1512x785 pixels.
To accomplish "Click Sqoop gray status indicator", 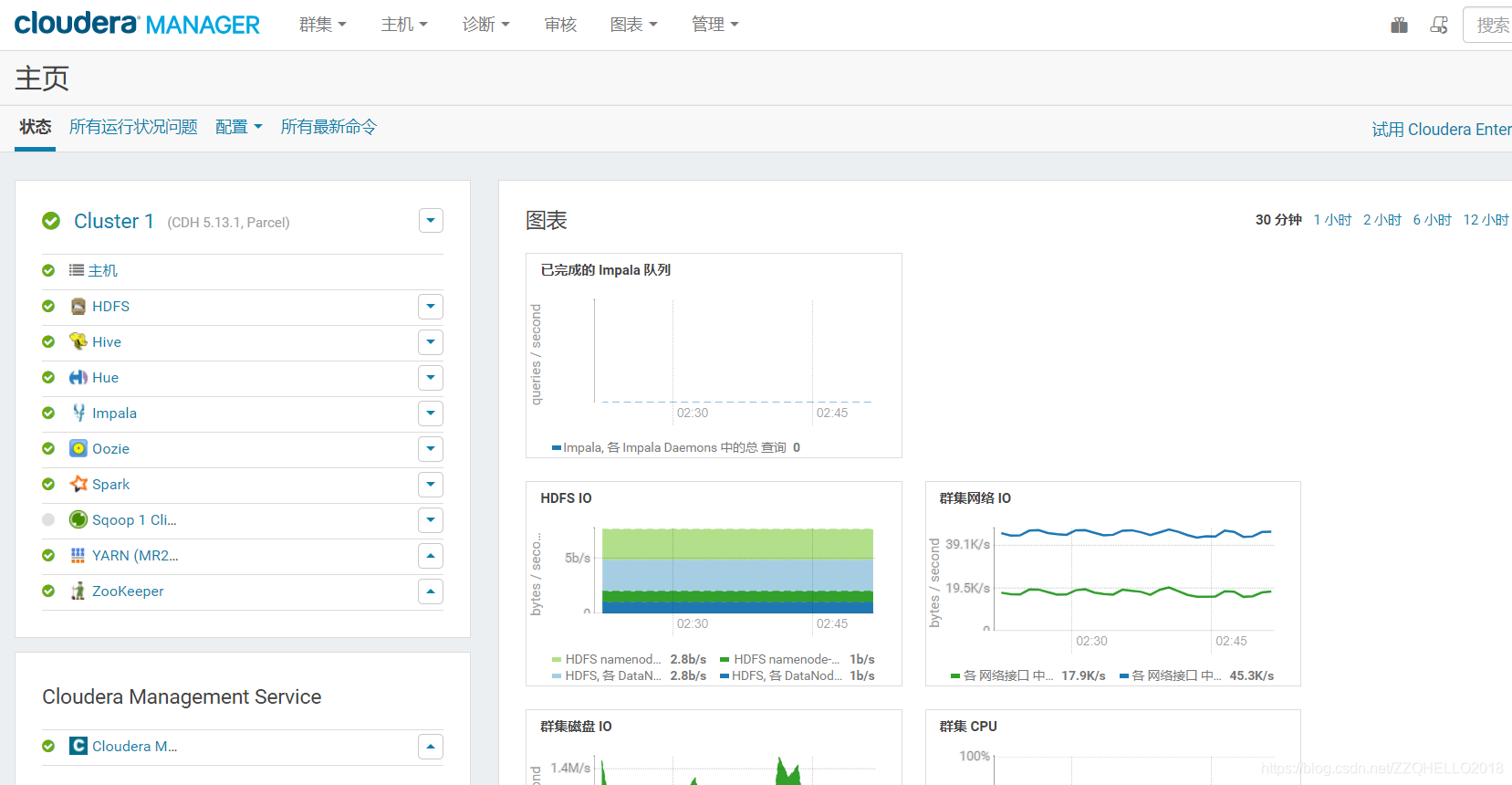I will [x=48, y=519].
